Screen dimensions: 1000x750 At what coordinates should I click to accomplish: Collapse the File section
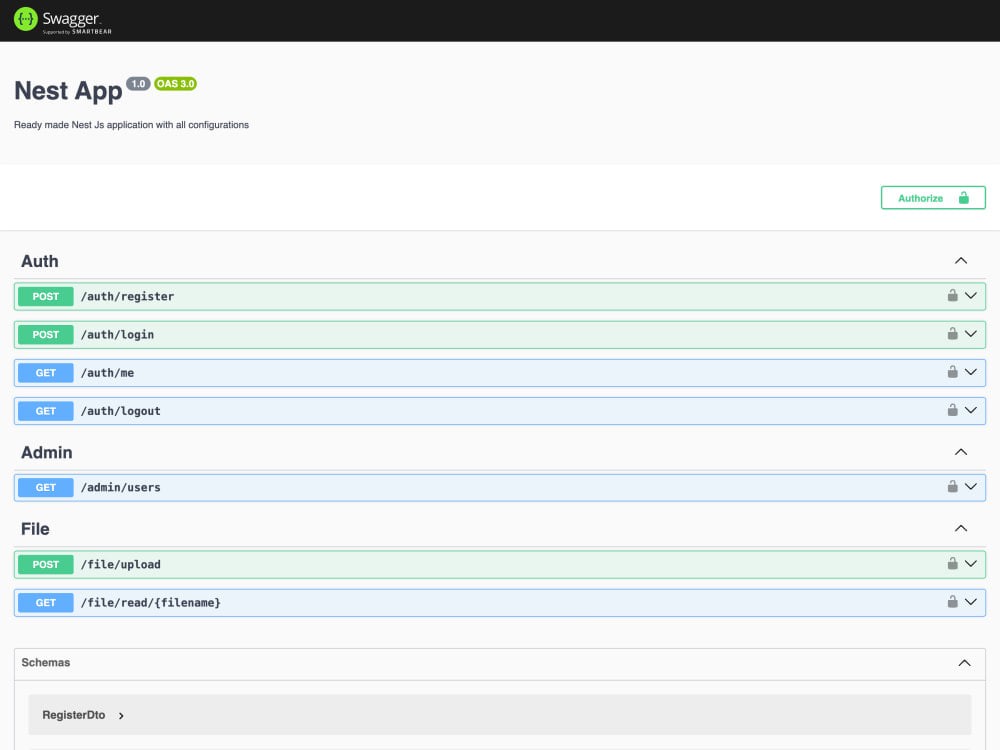tap(961, 528)
